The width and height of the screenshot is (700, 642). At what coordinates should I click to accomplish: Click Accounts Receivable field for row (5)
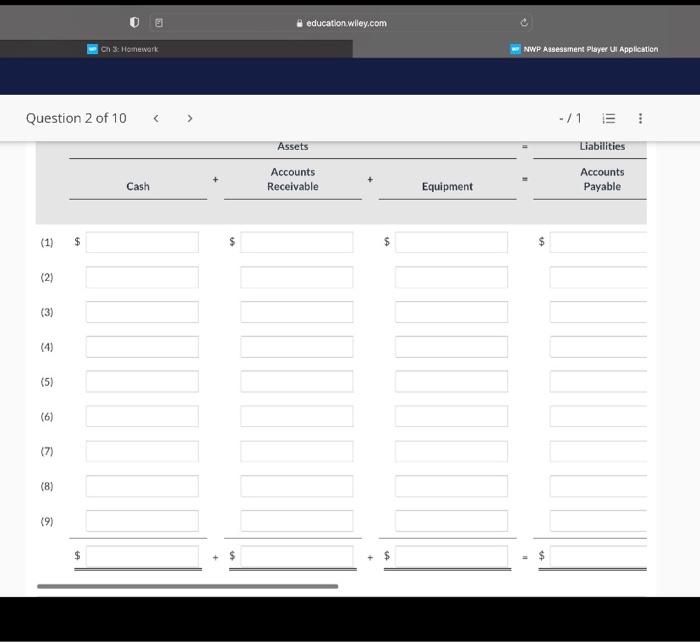tap(296, 382)
